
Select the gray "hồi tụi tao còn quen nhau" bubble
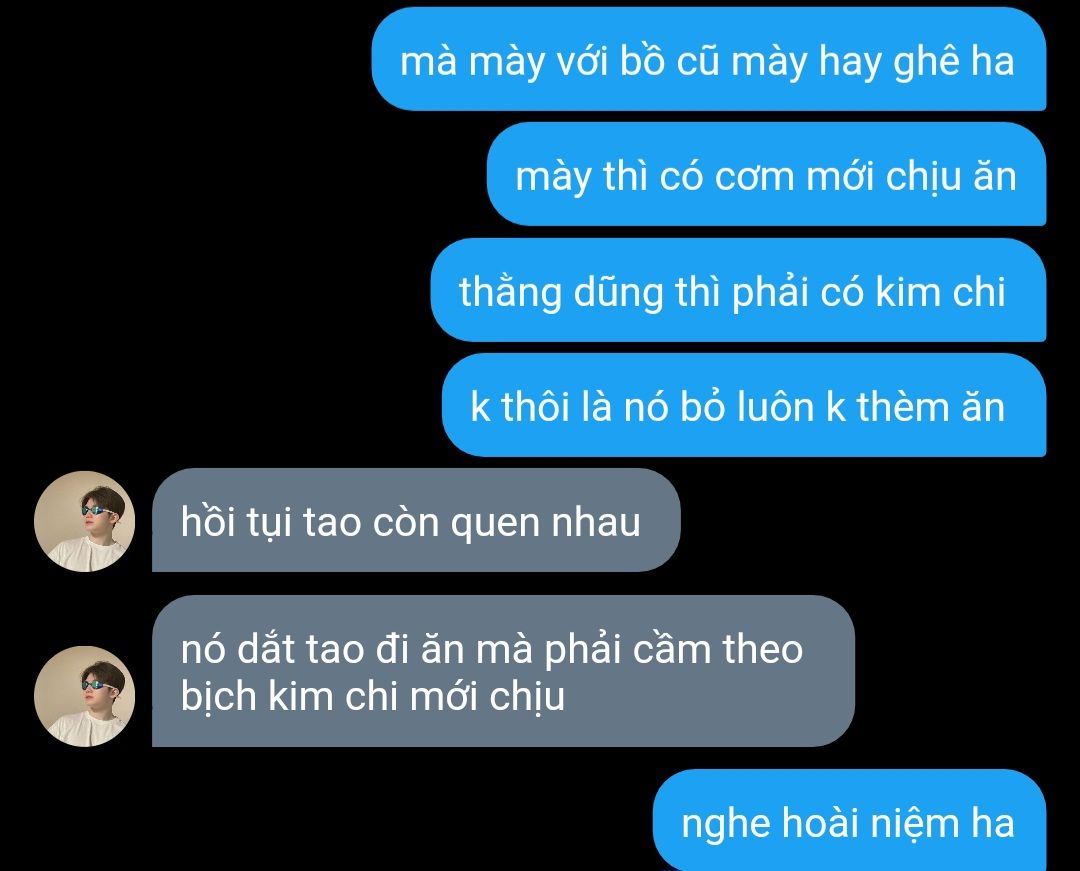tap(416, 520)
